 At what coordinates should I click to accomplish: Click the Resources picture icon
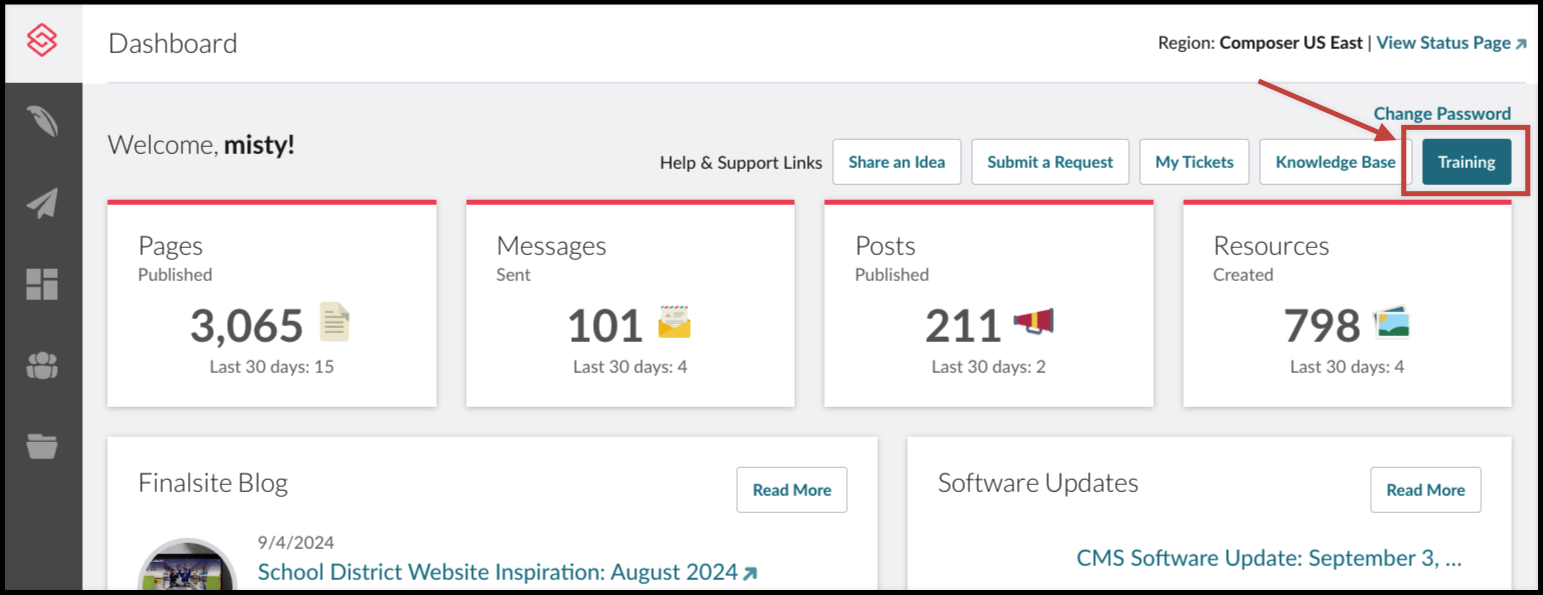1392,323
